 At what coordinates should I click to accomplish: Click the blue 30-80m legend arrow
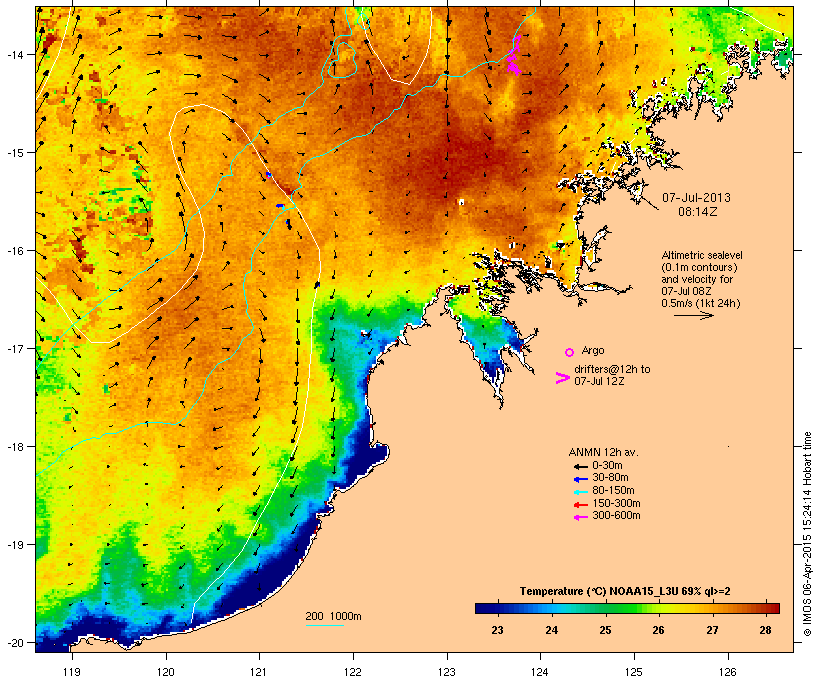click(580, 479)
